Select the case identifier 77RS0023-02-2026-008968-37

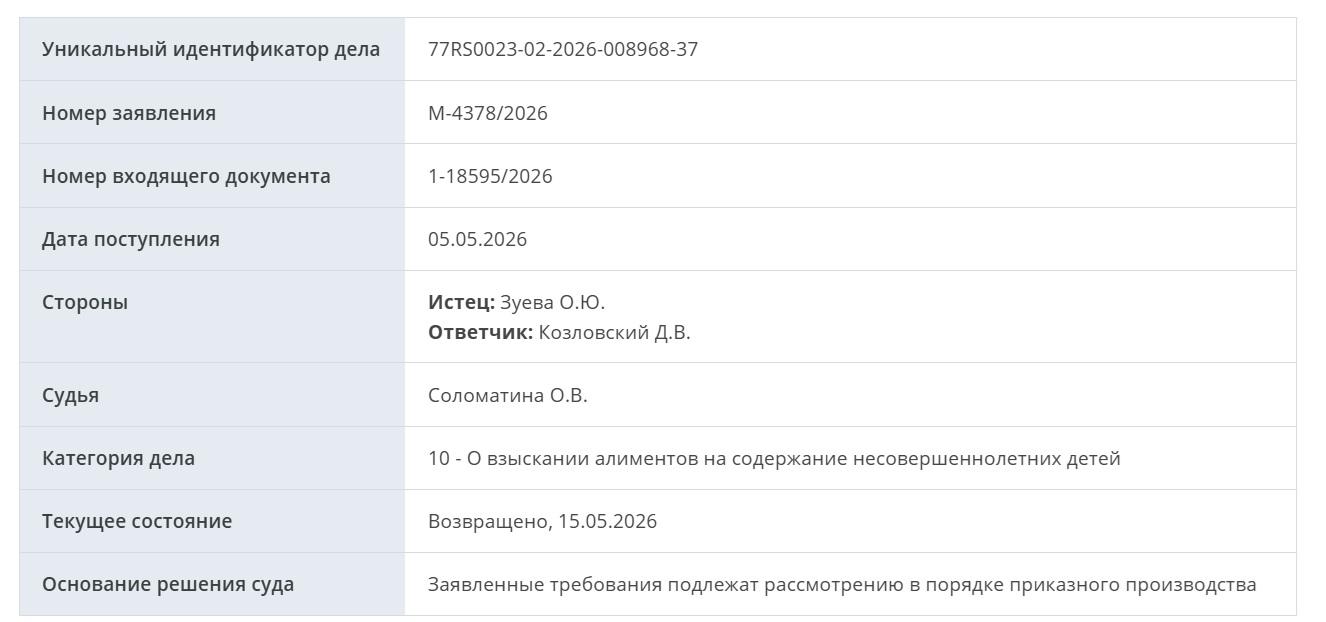coord(563,49)
